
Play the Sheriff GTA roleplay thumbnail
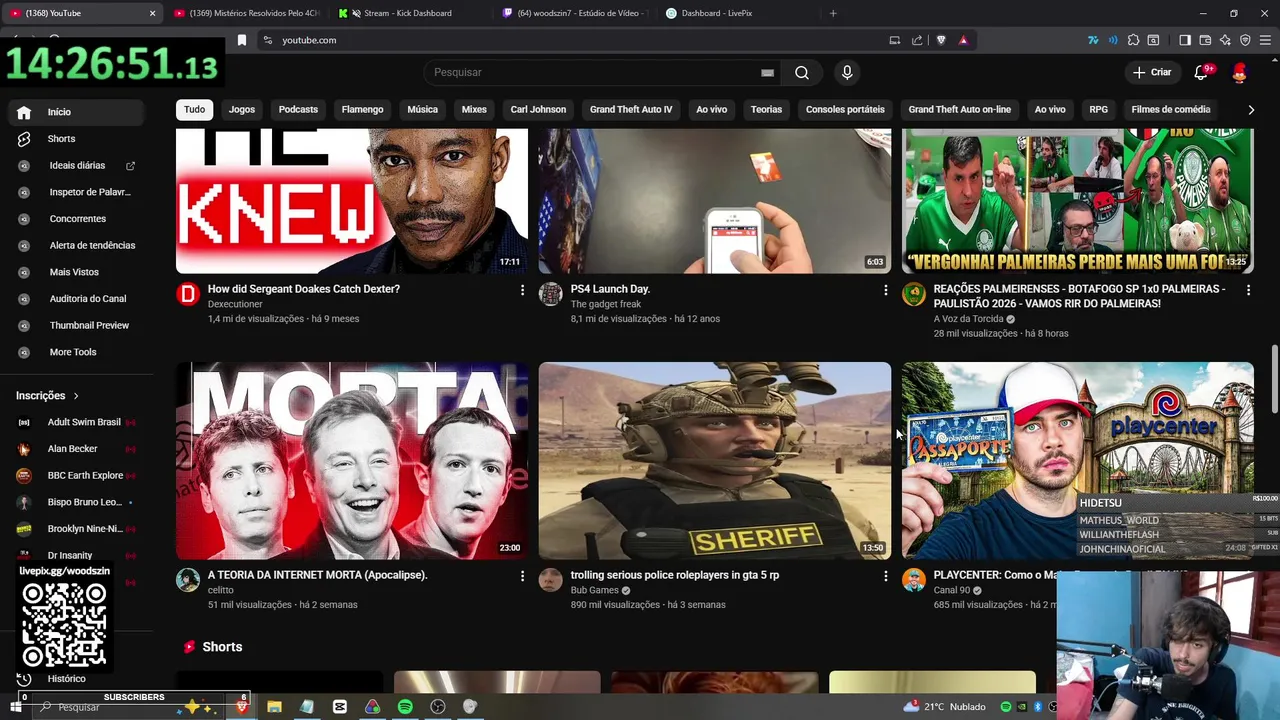point(715,460)
